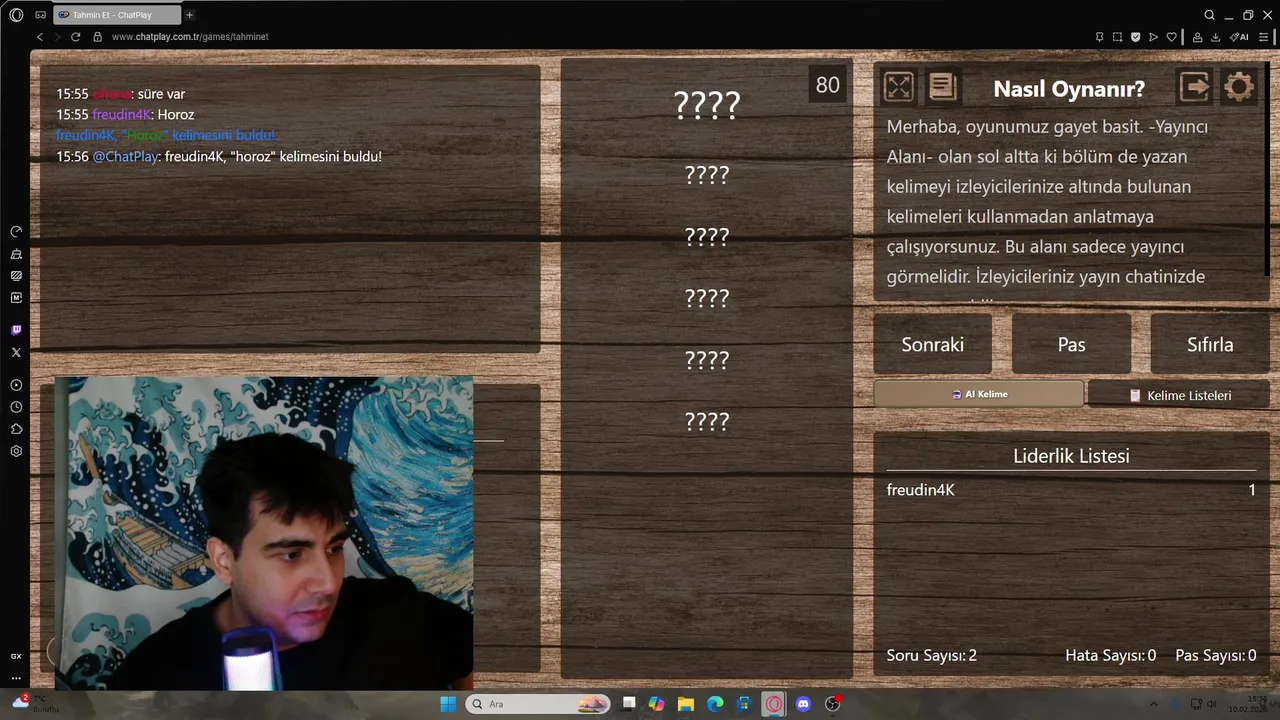Click the Hata Sayısı: 0 counter
This screenshot has width=1280, height=720.
coord(1110,656)
